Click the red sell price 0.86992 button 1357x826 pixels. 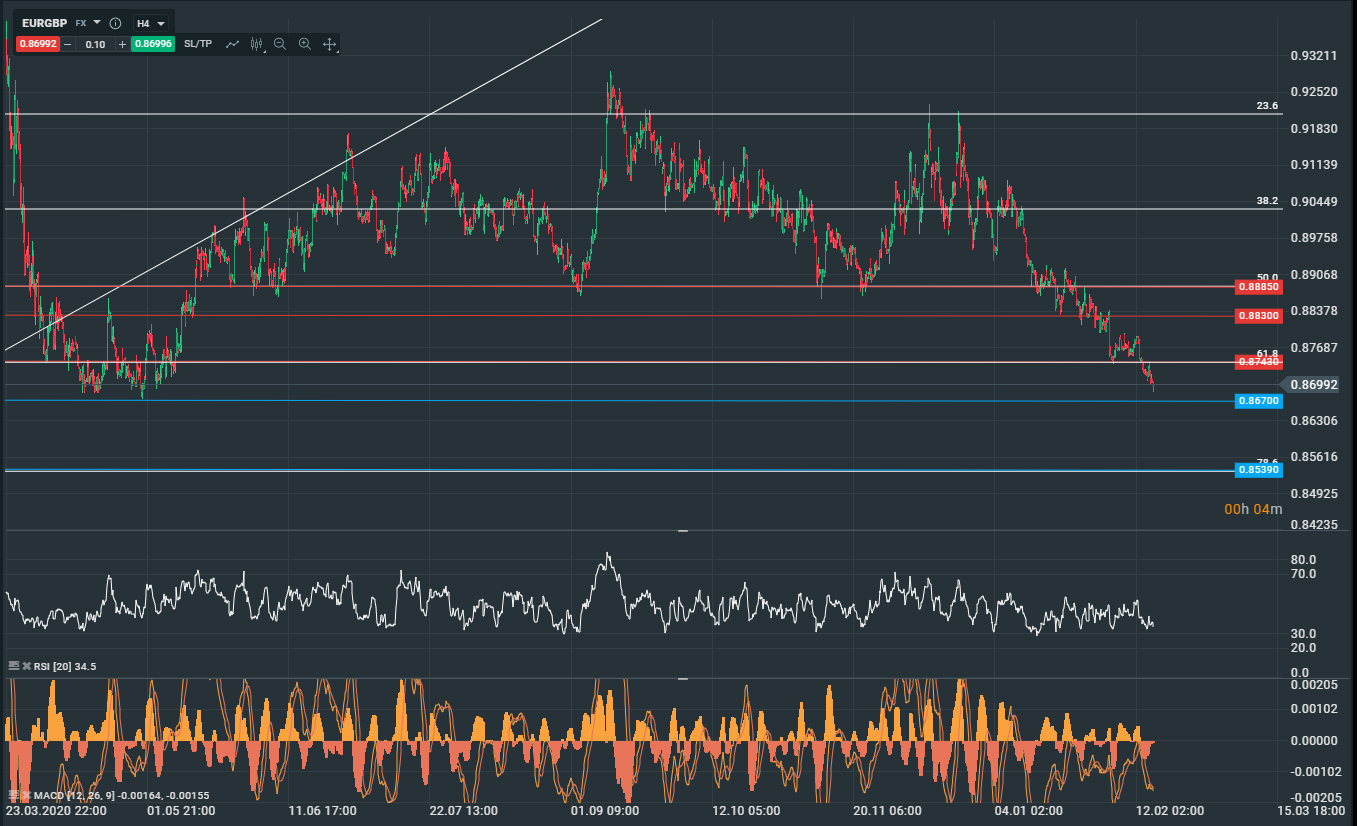click(39, 44)
